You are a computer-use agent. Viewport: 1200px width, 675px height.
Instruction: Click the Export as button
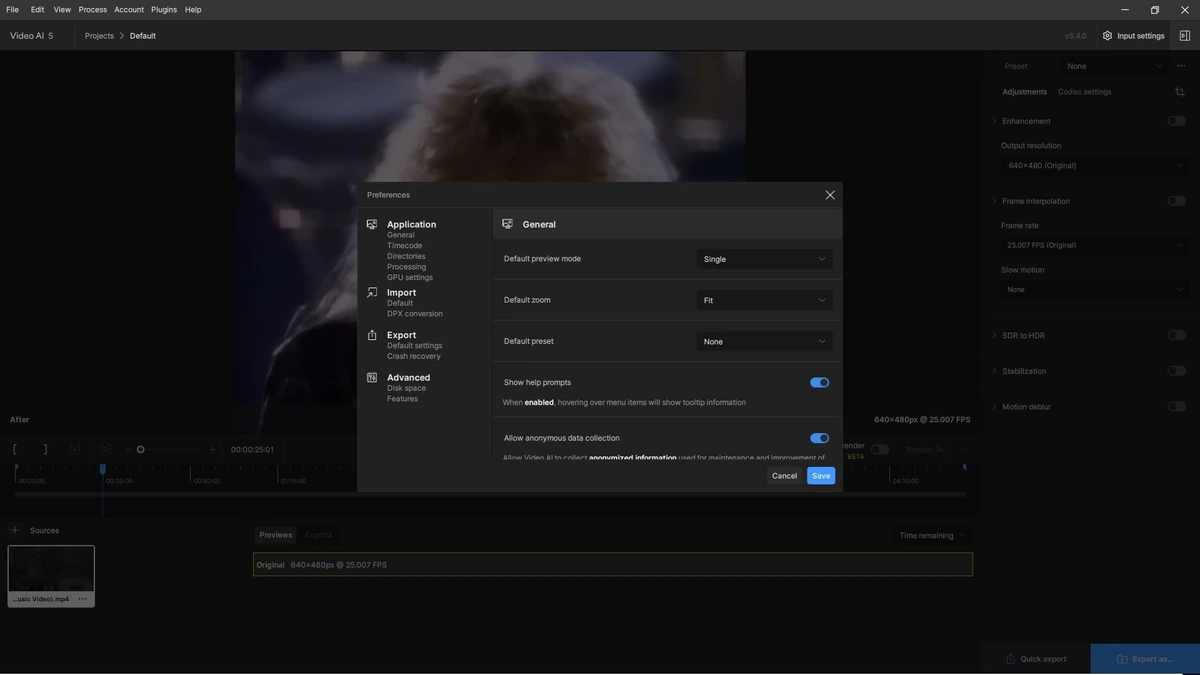tap(1145, 659)
